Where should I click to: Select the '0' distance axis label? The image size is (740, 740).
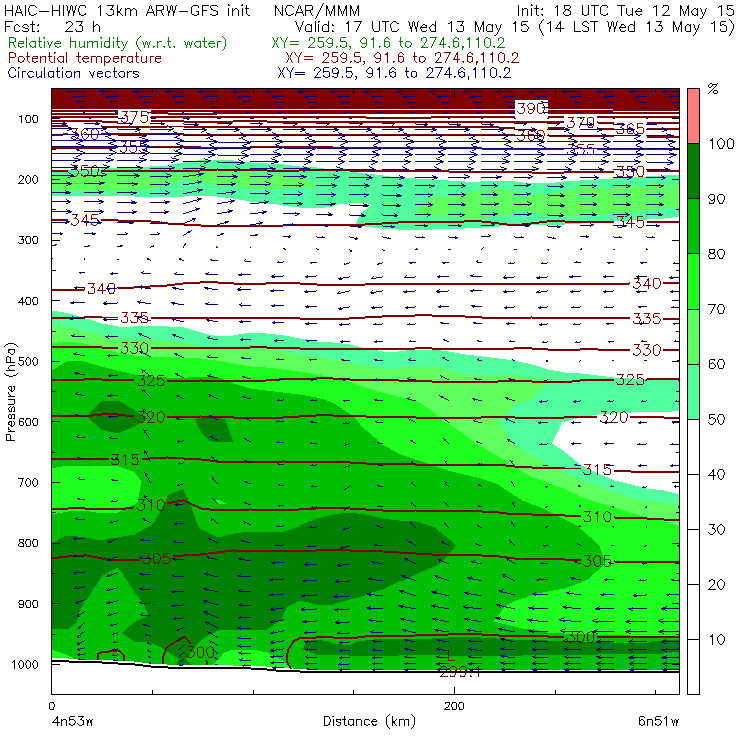click(x=51, y=706)
